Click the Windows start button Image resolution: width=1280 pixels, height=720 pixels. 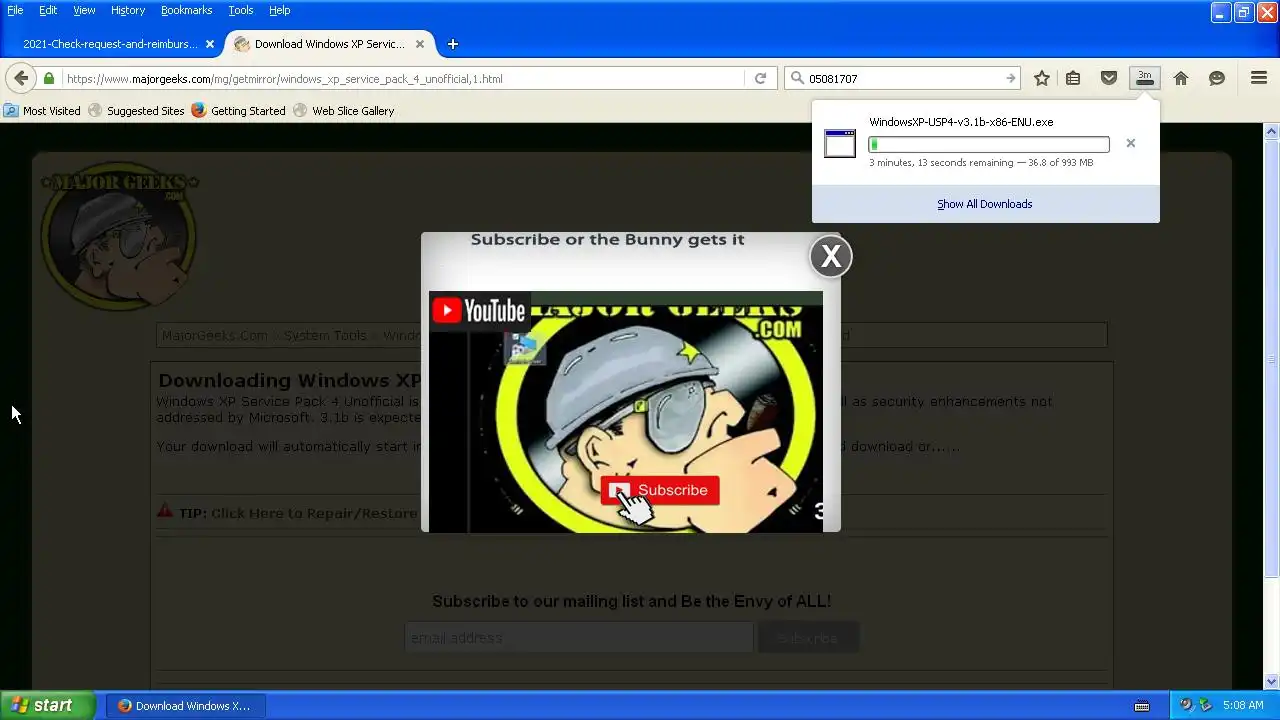point(47,705)
